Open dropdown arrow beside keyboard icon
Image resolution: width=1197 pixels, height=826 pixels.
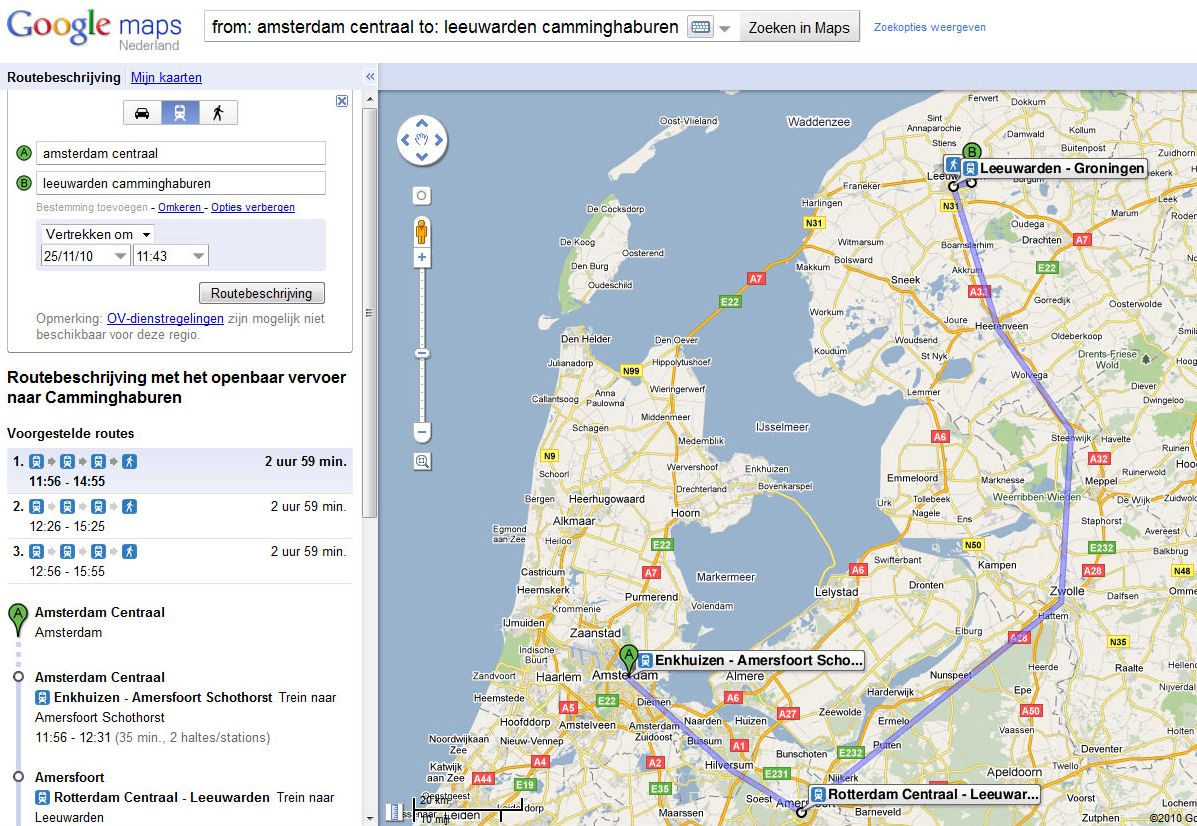(x=724, y=28)
